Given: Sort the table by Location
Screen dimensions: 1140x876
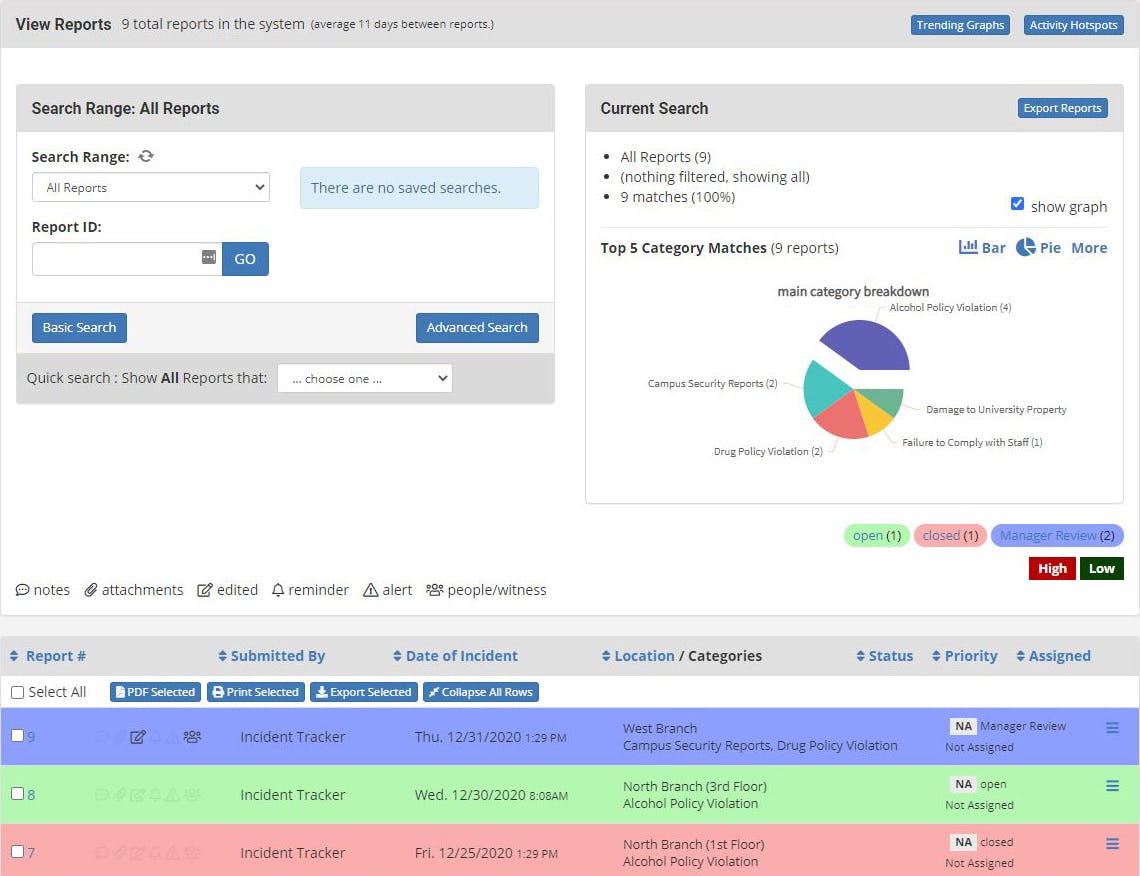Looking at the screenshot, I should click(638, 656).
